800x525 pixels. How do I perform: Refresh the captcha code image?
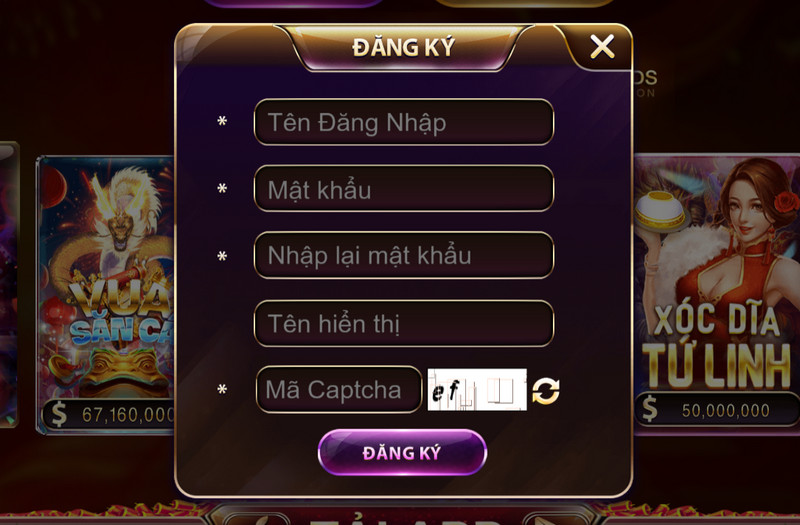pyautogui.click(x=545, y=391)
